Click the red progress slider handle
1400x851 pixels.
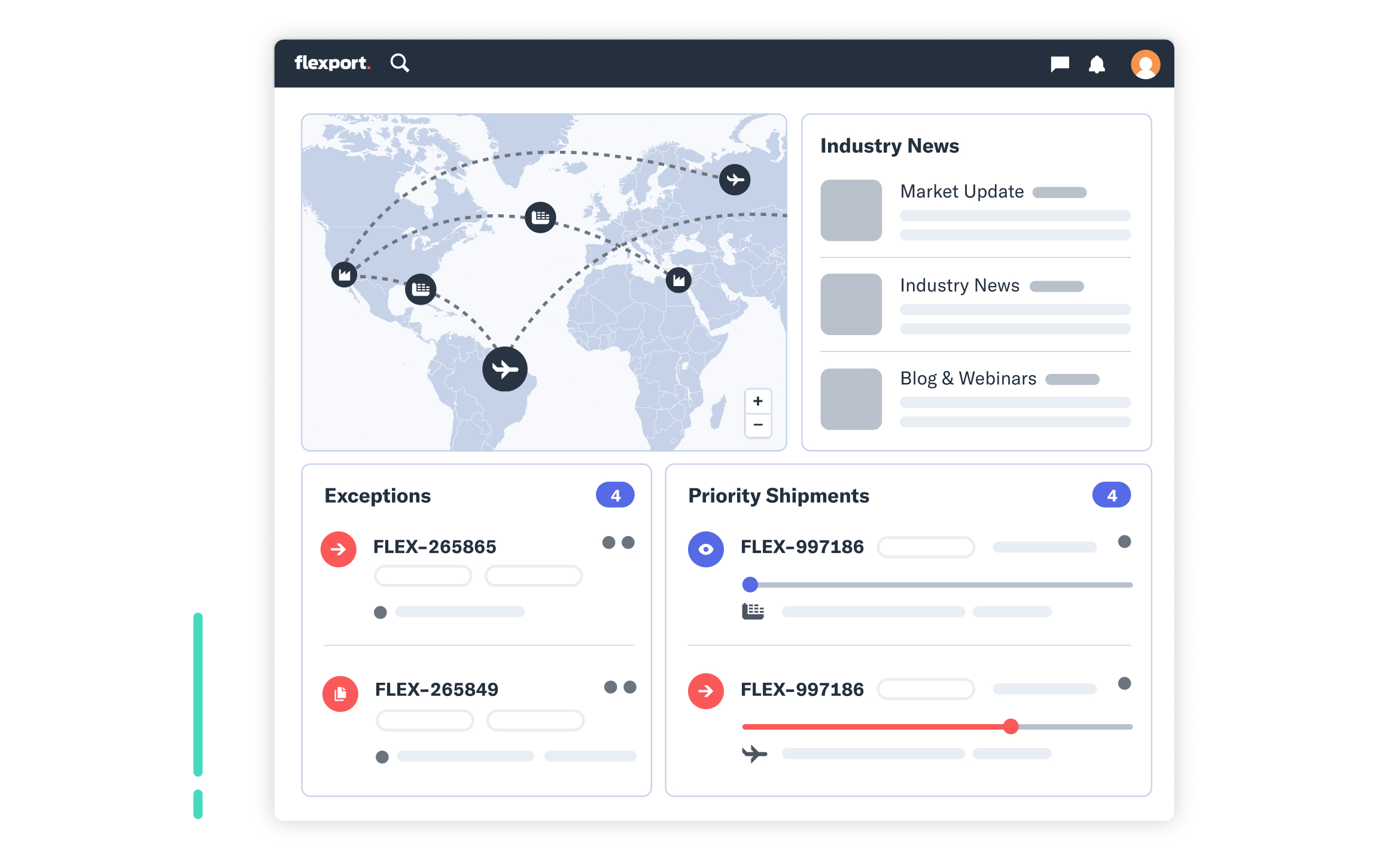pos(1011,727)
